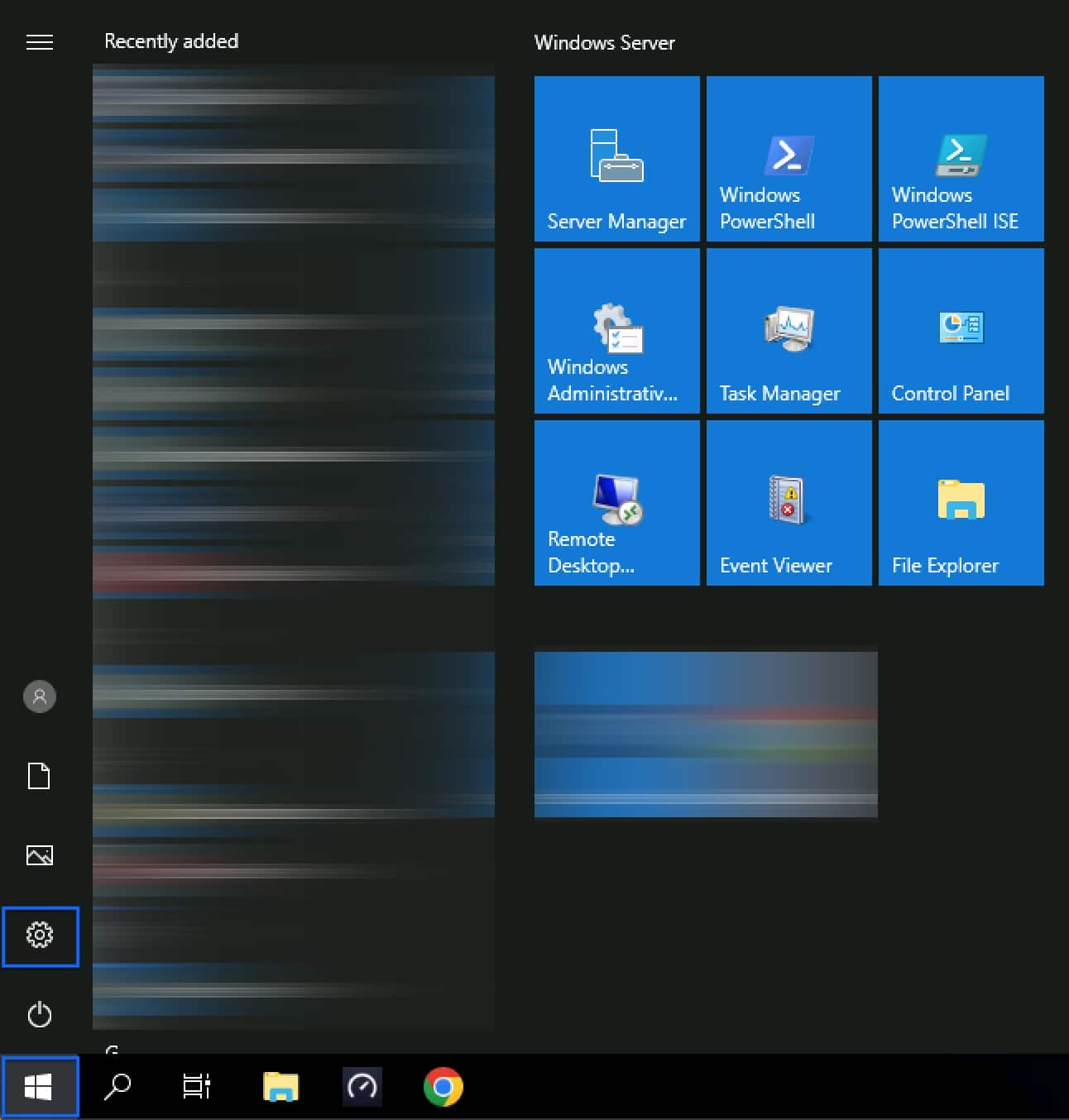
Task: Launch the Task Manager tile
Action: coord(789,331)
